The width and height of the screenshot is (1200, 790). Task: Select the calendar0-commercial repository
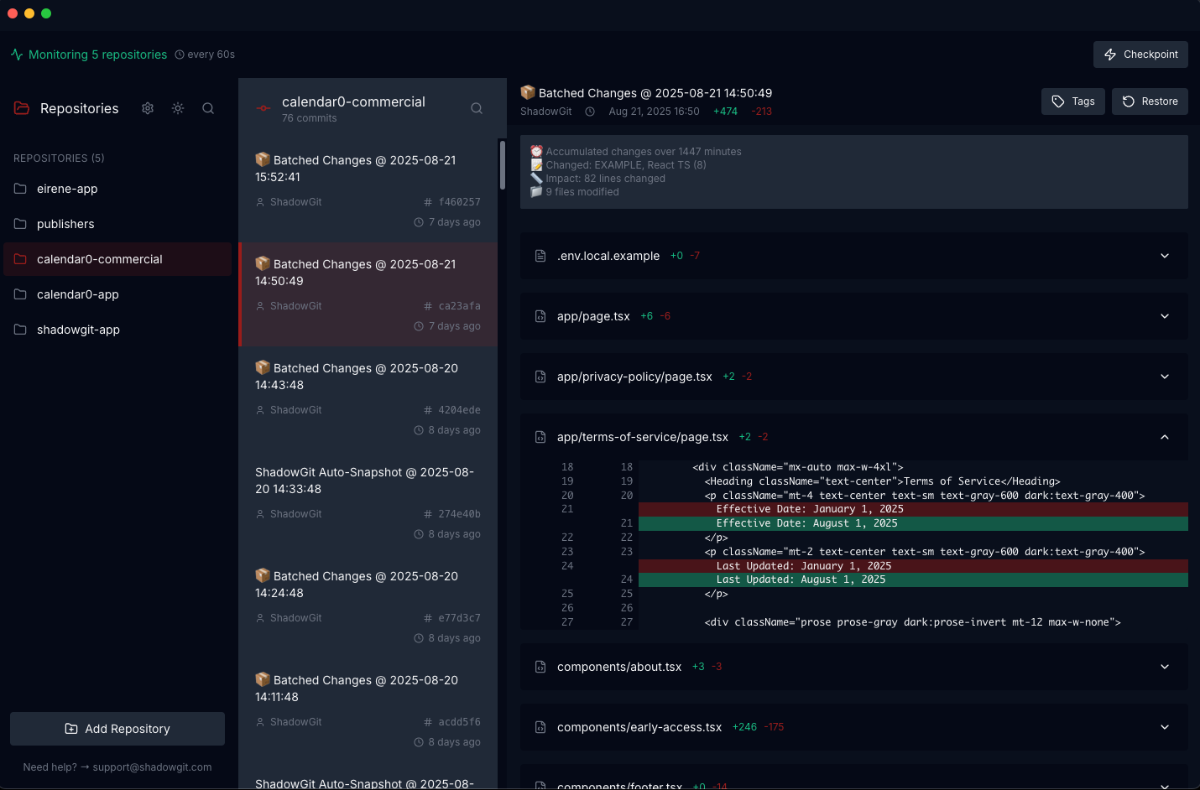click(118, 259)
